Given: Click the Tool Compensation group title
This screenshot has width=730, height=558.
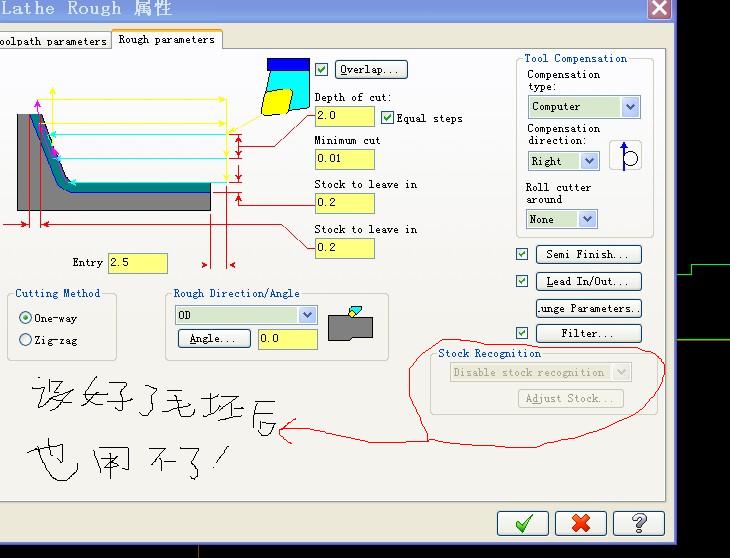Looking at the screenshot, I should (575, 58).
